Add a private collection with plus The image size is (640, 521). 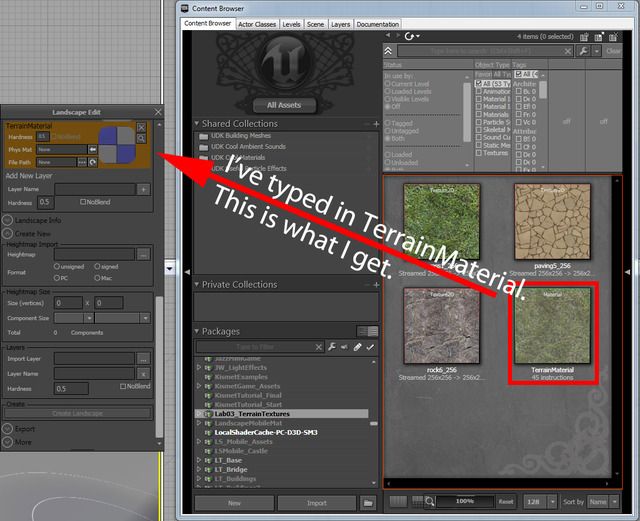click(376, 285)
